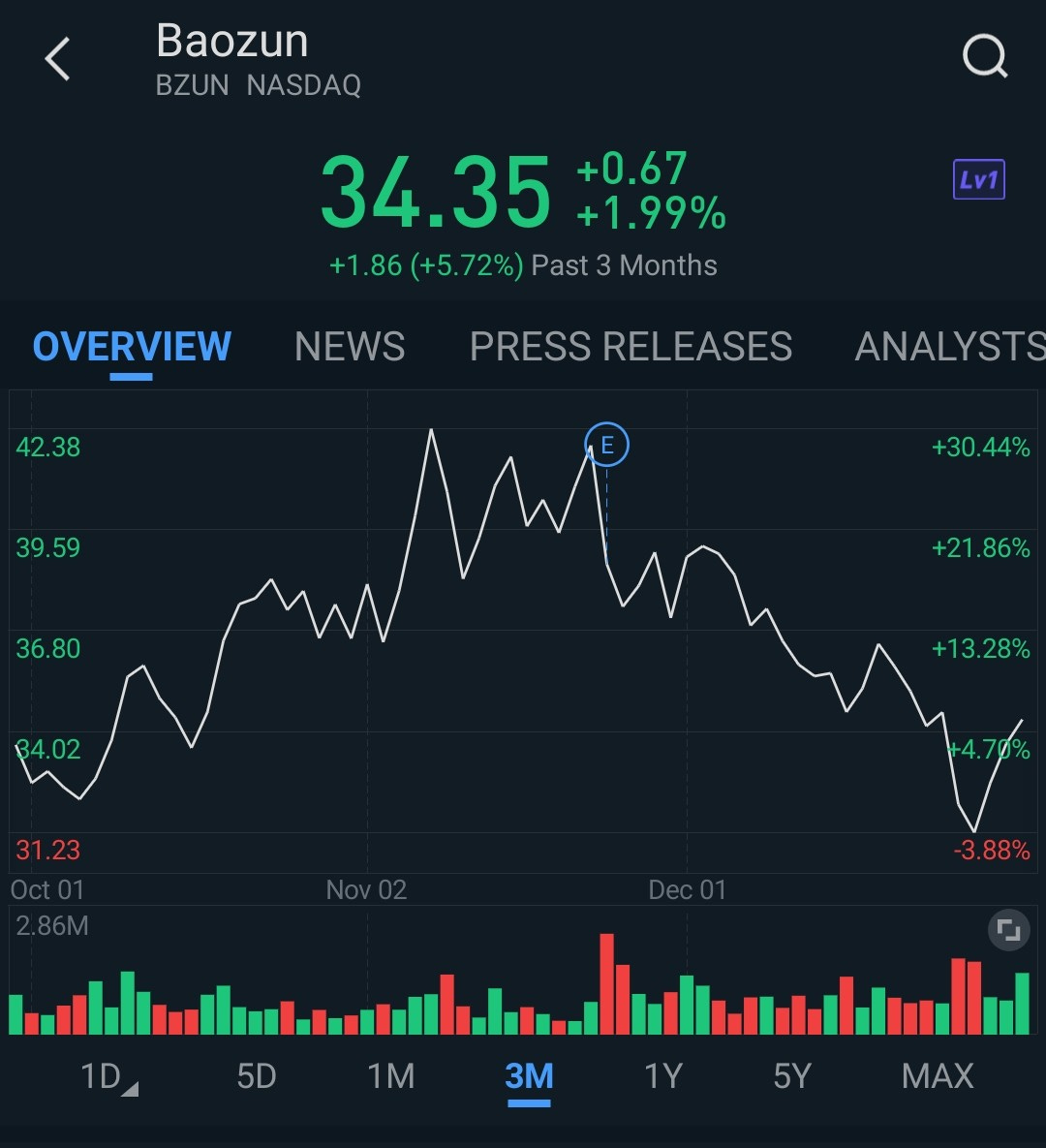Select the MAX chart range
The width and height of the screenshot is (1046, 1148).
pyautogui.click(x=938, y=1077)
